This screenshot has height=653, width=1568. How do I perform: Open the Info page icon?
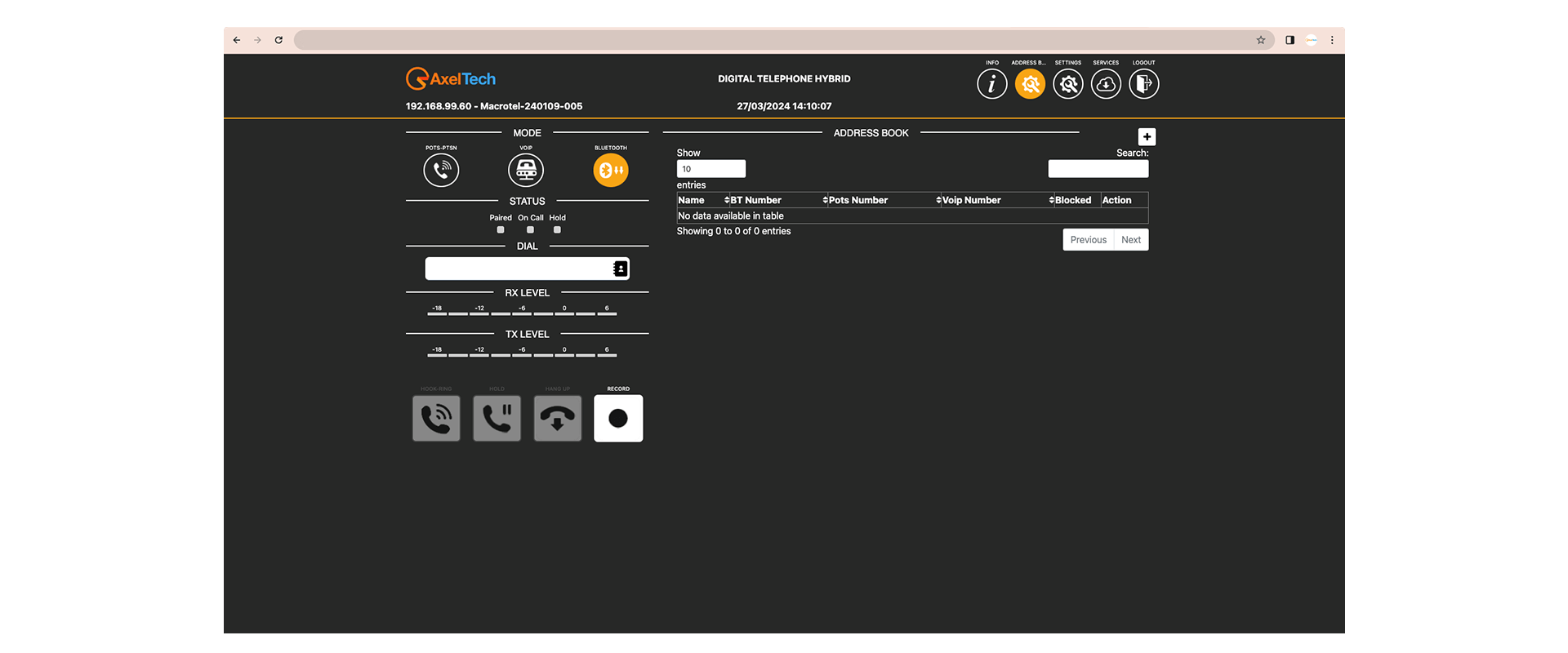991,84
